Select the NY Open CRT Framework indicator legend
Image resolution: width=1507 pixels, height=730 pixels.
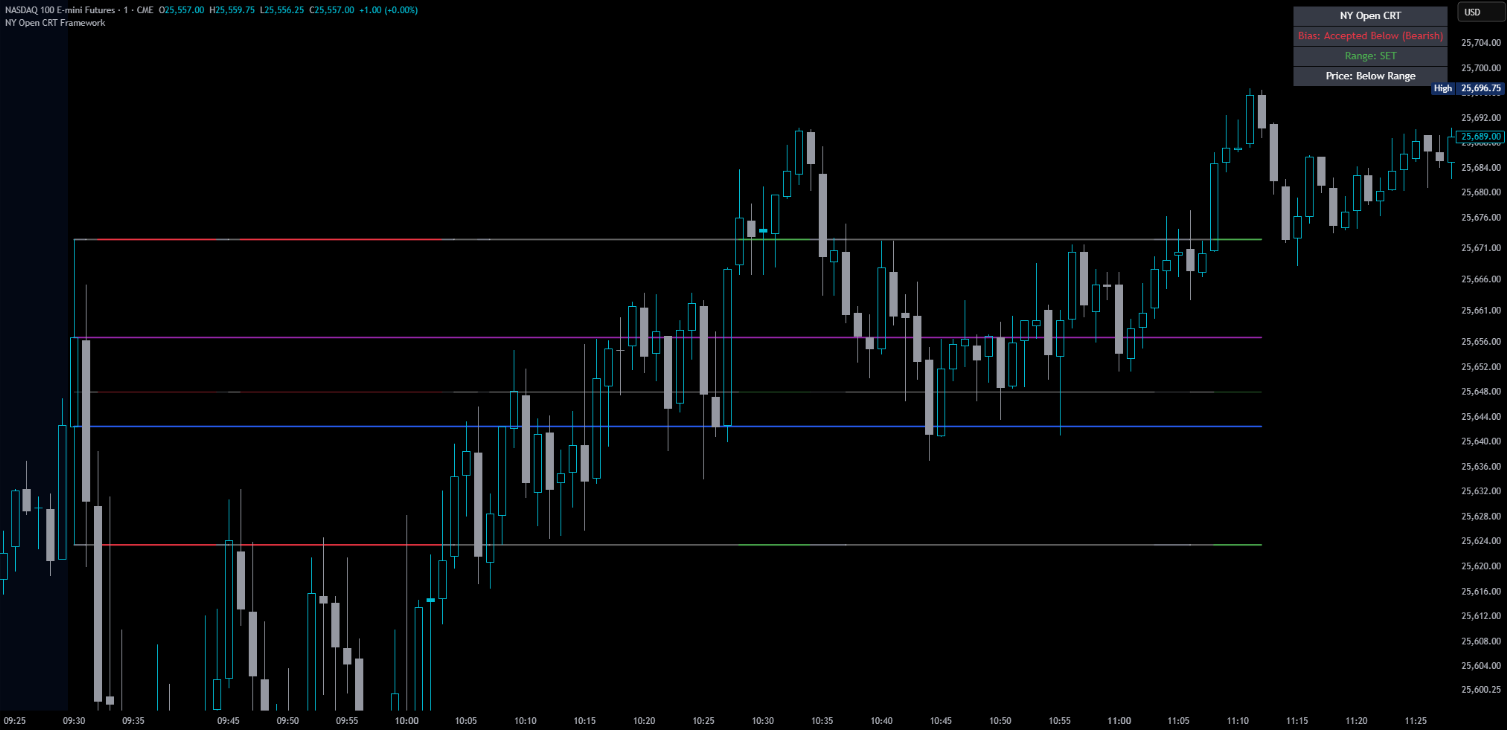(x=52, y=22)
